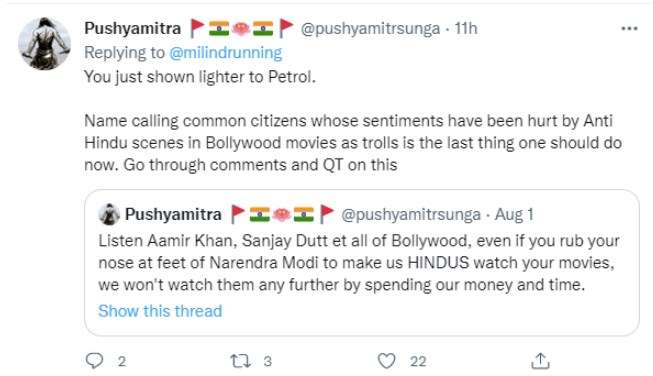Click the like count of 22
The width and height of the screenshot is (653, 376).
point(418,361)
